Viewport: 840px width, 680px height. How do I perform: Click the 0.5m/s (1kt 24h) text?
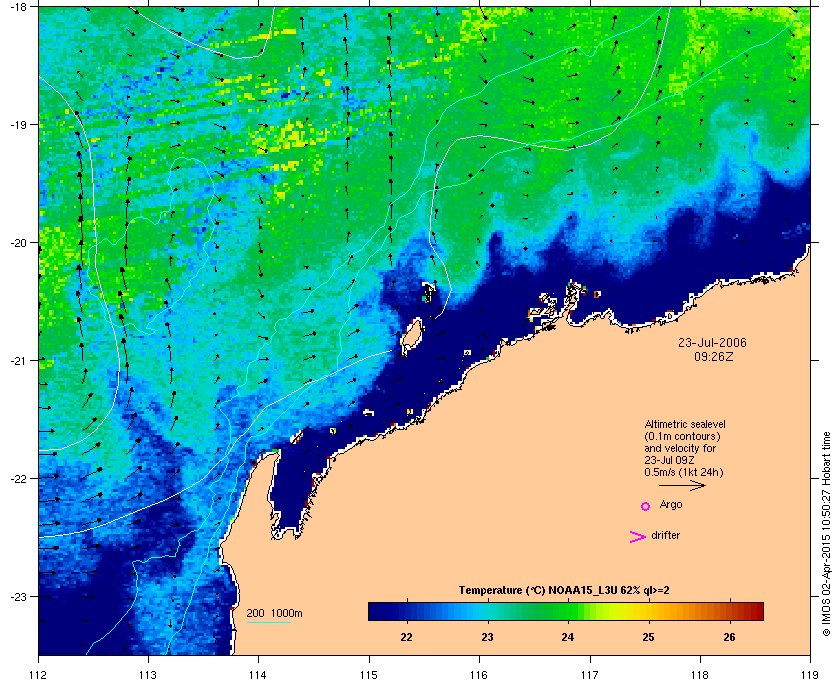pos(684,473)
